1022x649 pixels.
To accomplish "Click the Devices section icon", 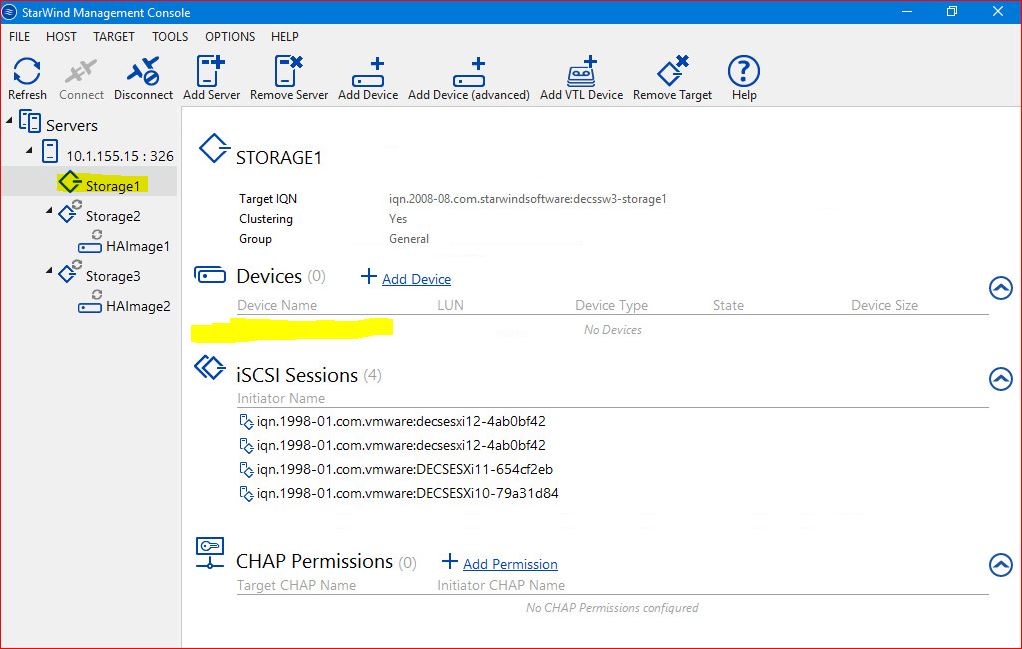I will (210, 275).
